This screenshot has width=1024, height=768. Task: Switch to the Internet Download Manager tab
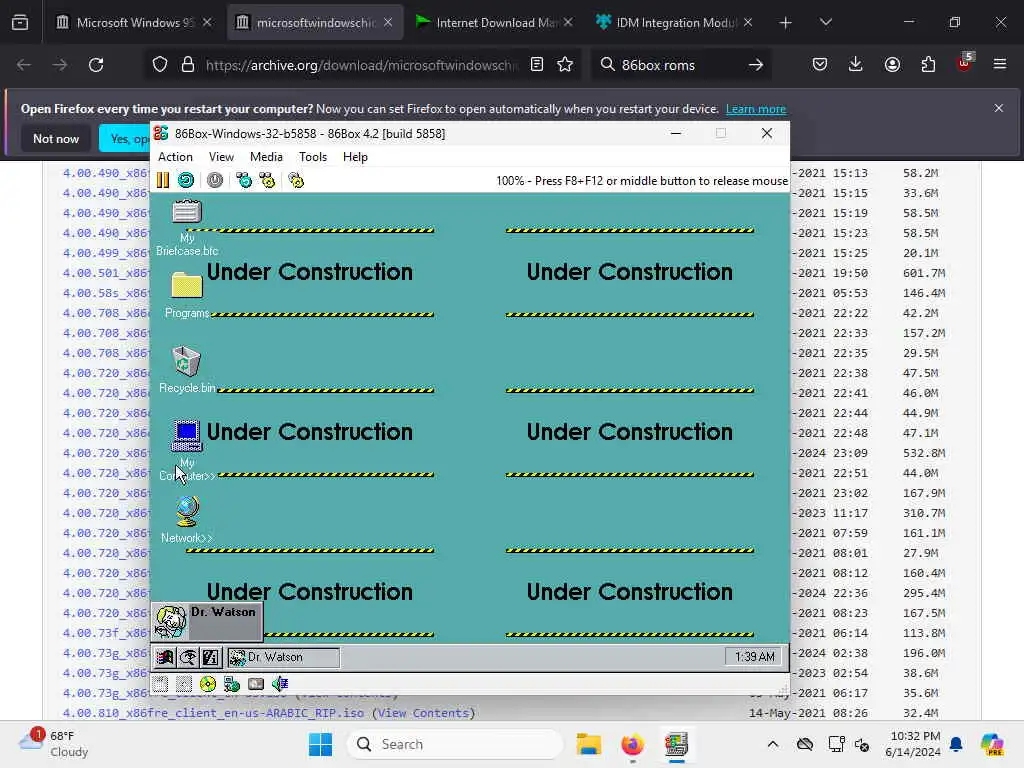coord(494,22)
